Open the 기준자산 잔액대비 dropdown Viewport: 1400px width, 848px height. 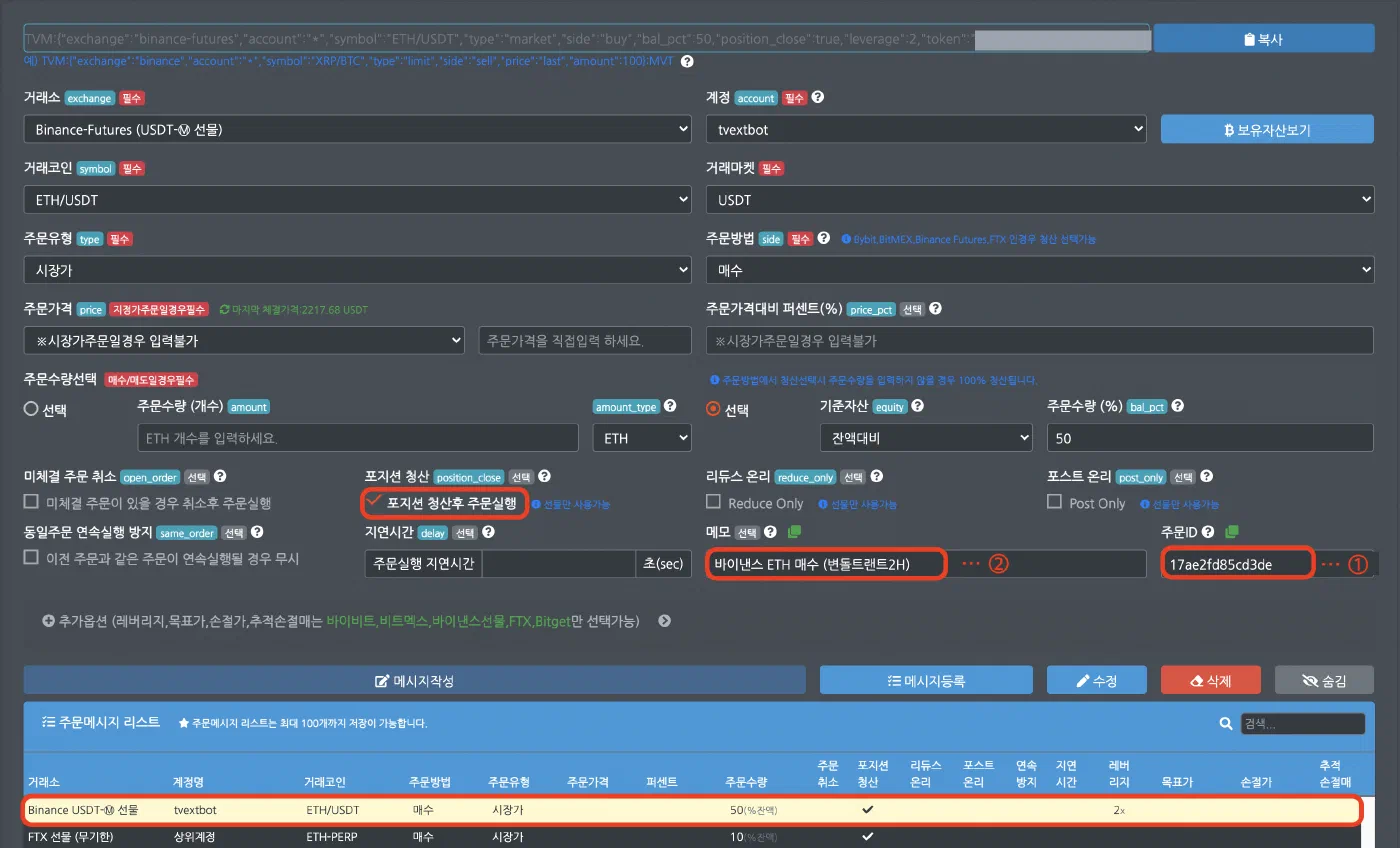coord(925,438)
